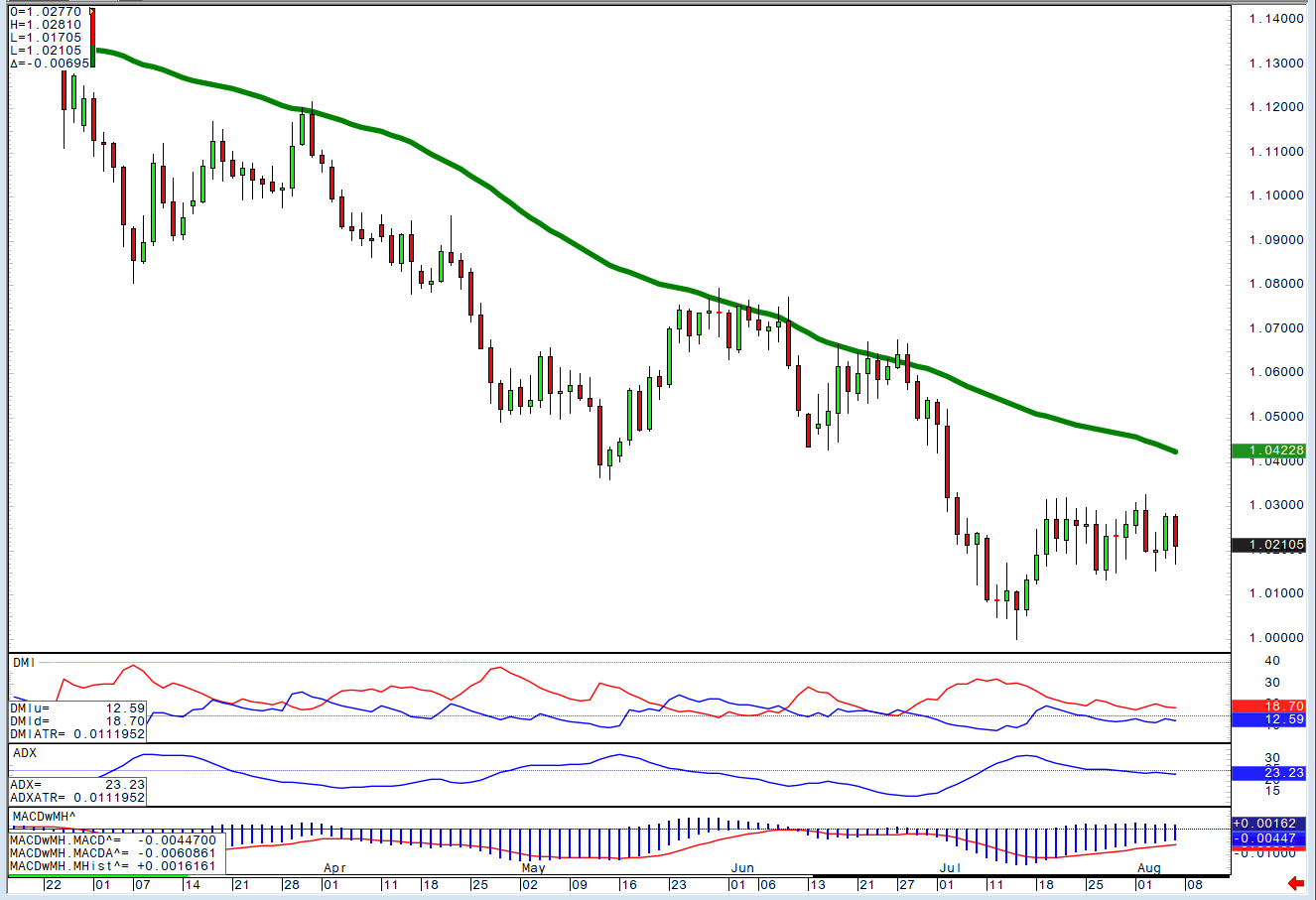This screenshot has width=1316, height=900.
Task: Click the 14 date label on time axis
Action: (x=193, y=884)
